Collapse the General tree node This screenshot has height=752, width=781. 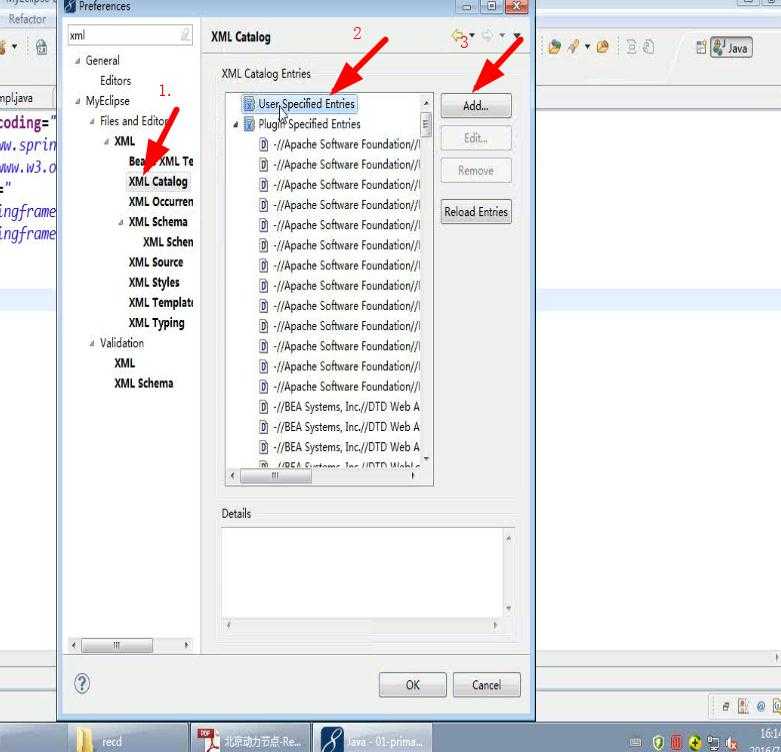coord(77,61)
